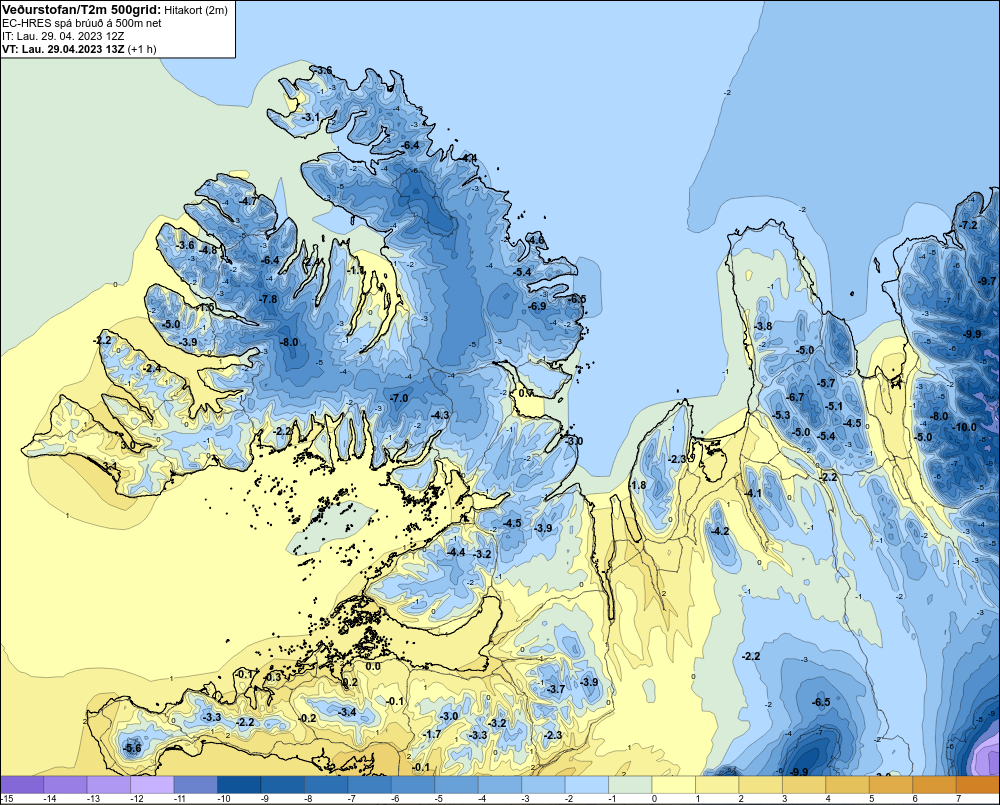Click the "-15" legend scale label
Screen dimensions: 1000x805
pyautogui.click(x=8, y=799)
